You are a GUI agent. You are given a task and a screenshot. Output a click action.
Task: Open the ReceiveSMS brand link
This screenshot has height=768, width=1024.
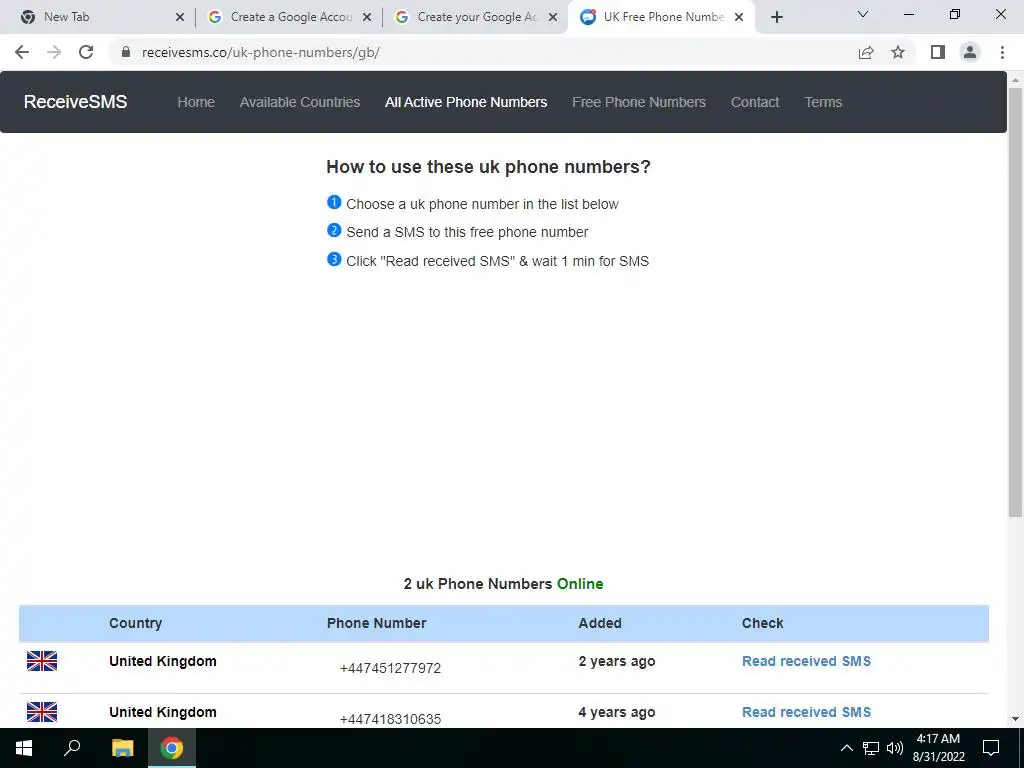click(x=76, y=102)
